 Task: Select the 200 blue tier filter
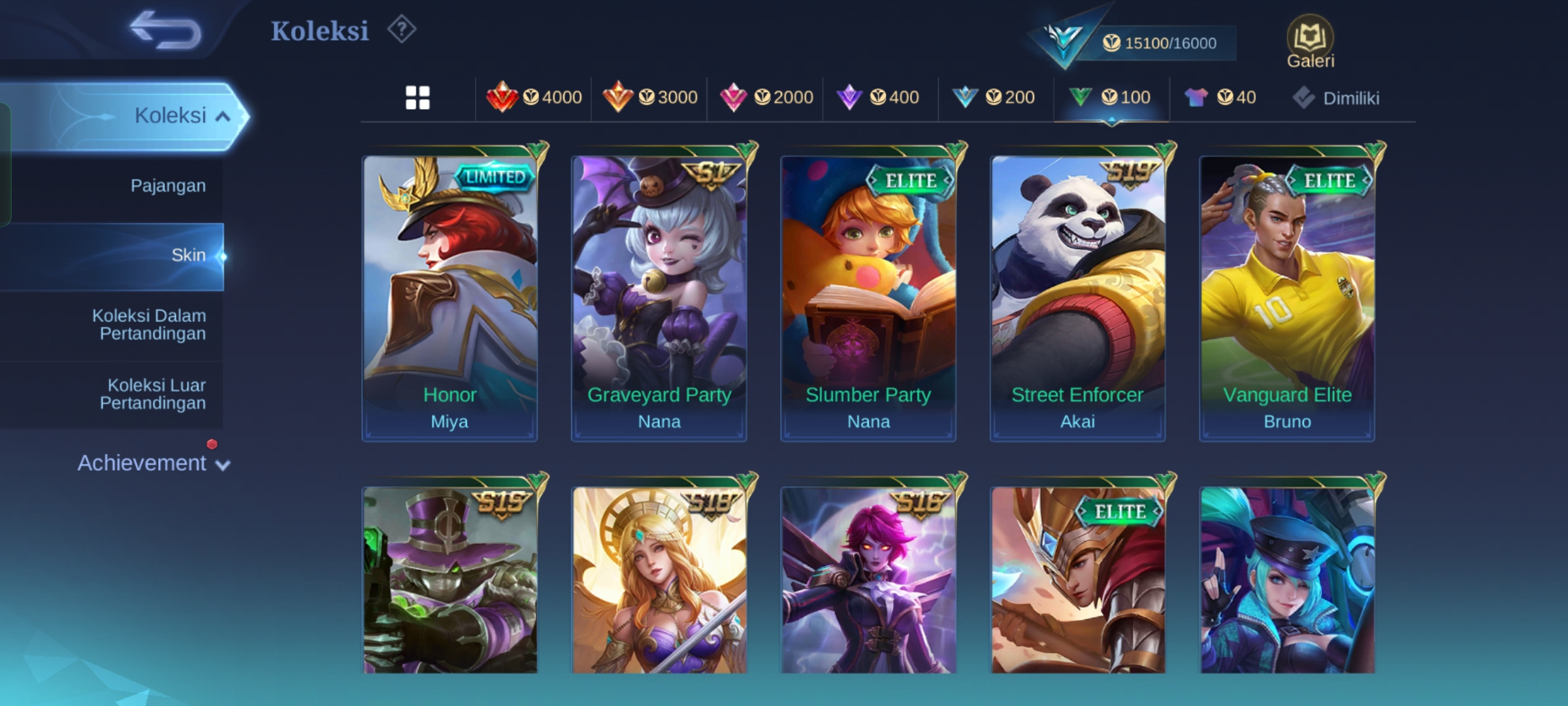tap(993, 97)
